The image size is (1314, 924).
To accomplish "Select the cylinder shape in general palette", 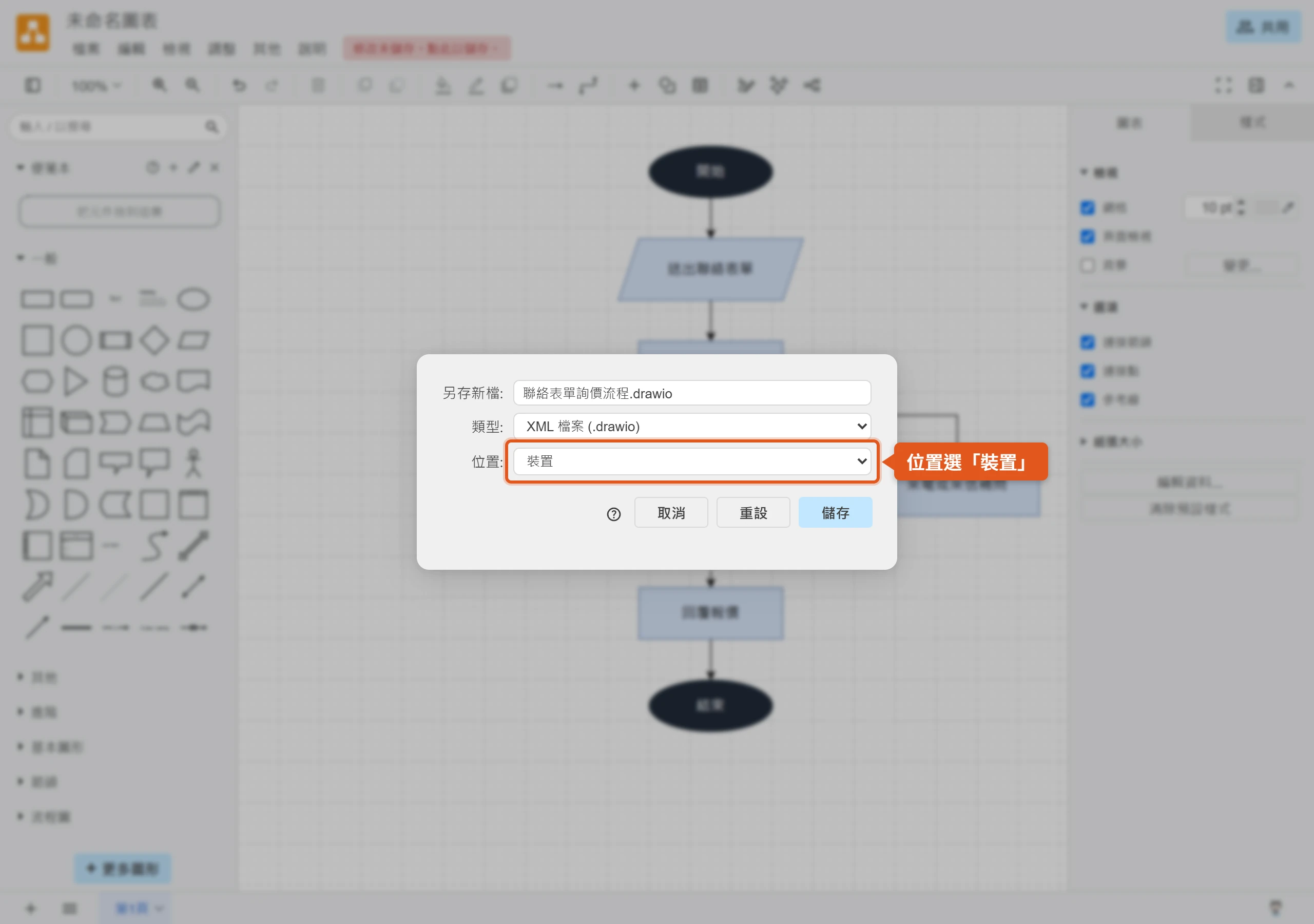I will point(115,381).
